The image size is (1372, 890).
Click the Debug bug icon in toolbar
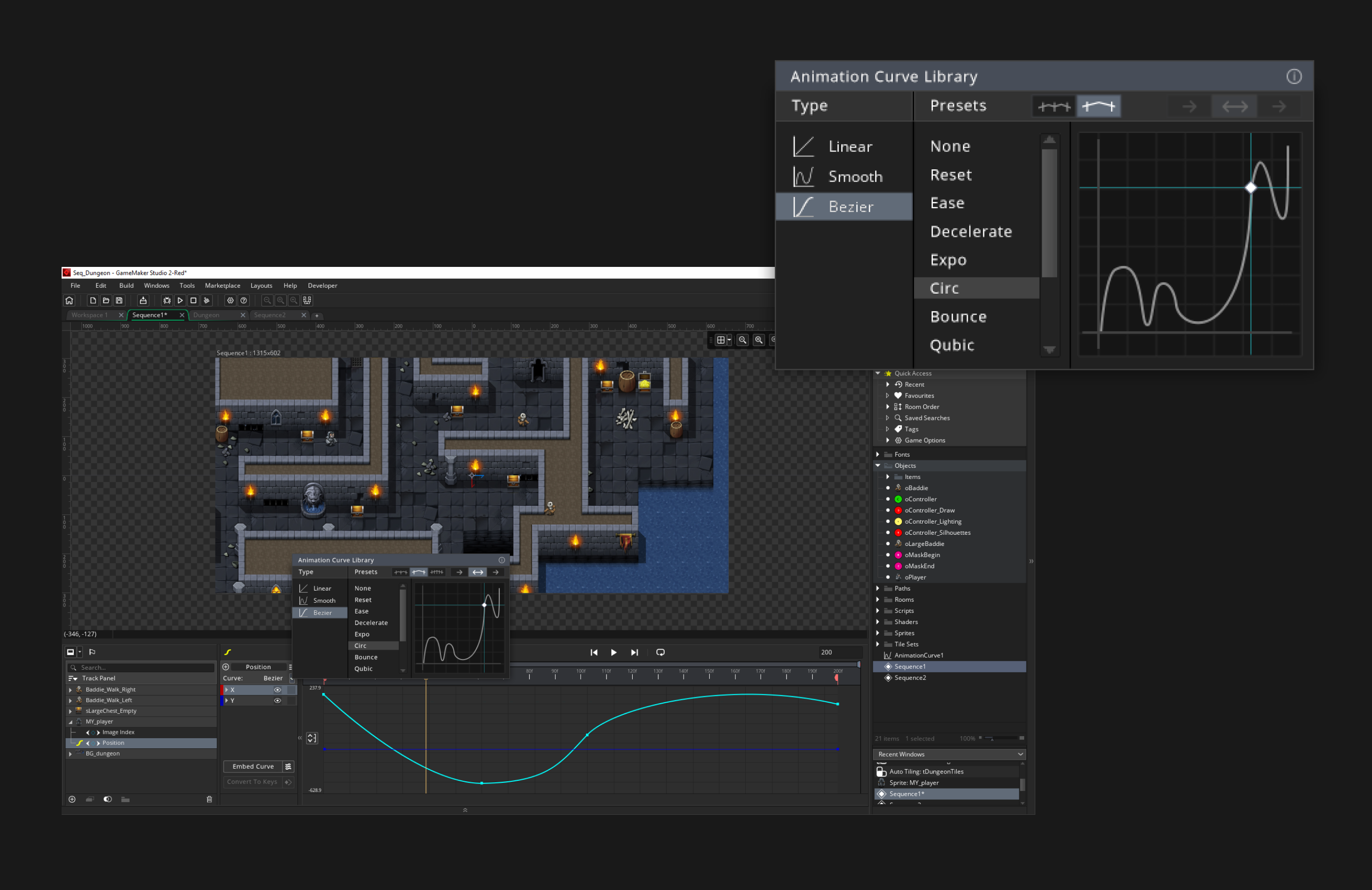[166, 300]
